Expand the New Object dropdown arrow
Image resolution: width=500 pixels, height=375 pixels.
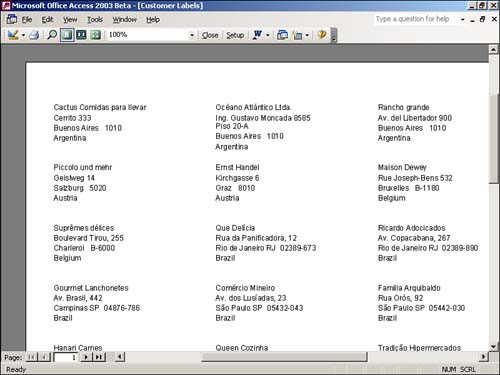tap(307, 35)
